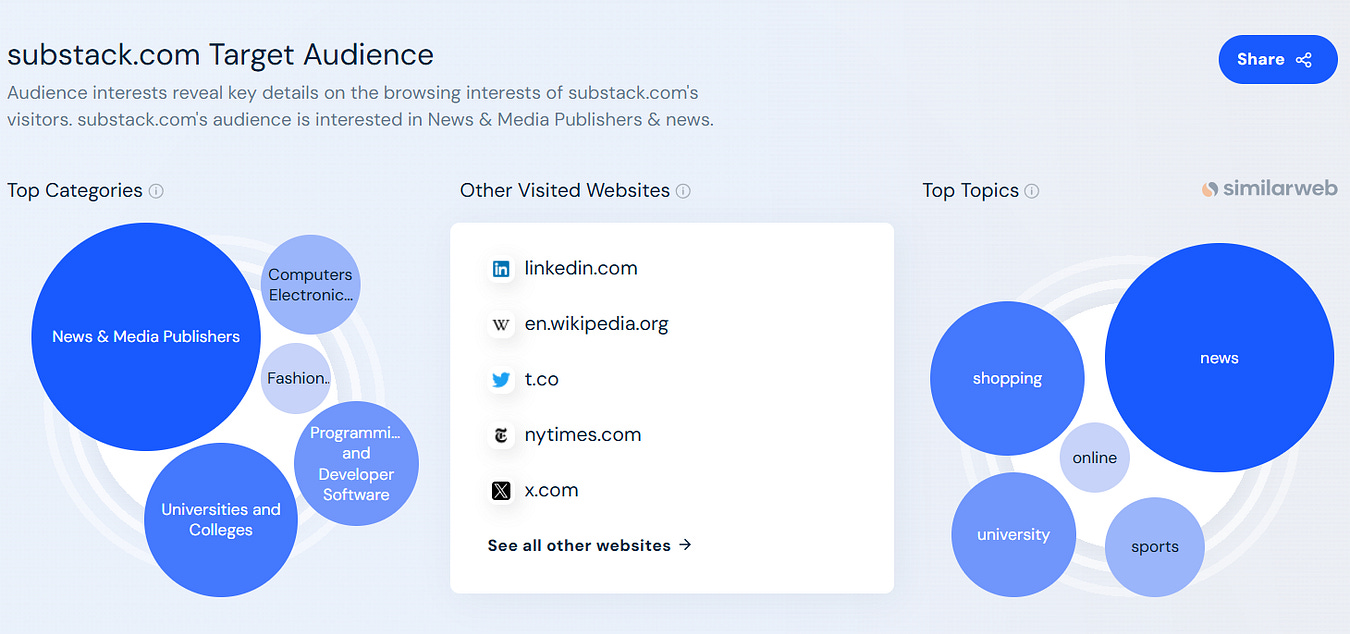Click the Other Visited Websites heading
Screen dimensions: 1350x634
click(x=565, y=190)
